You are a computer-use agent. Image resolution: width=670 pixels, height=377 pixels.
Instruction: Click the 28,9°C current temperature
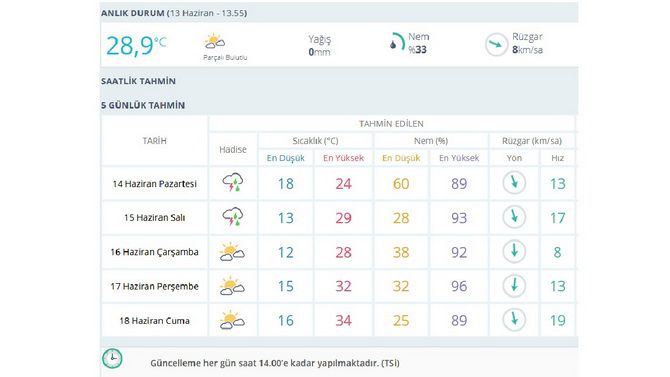(x=136, y=45)
